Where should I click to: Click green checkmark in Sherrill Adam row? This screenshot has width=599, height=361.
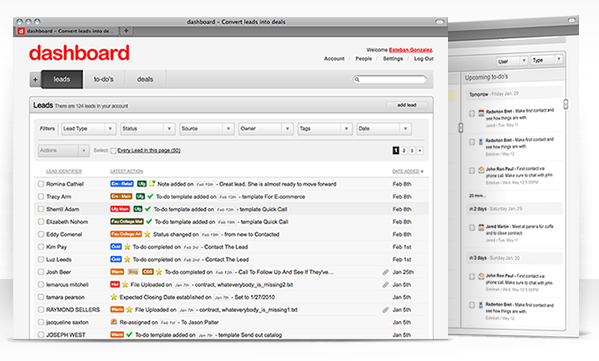147,209
